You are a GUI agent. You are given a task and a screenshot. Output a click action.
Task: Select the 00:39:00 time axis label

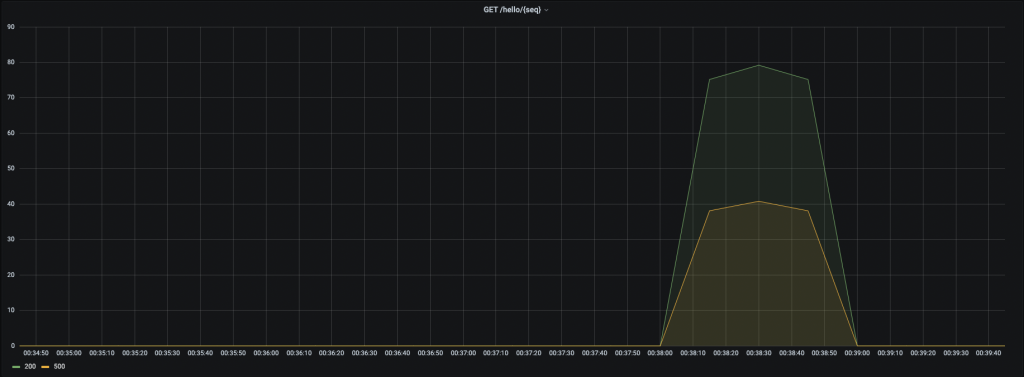click(857, 353)
